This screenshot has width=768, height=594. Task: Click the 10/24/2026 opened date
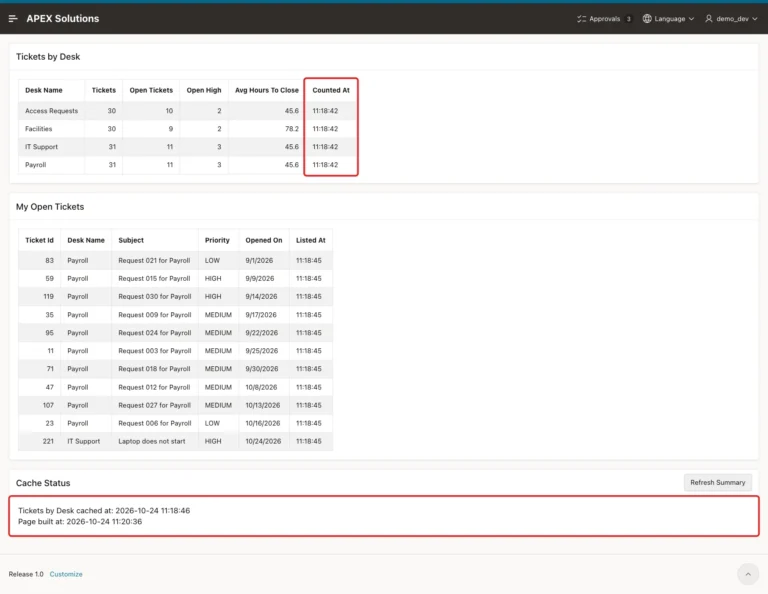pos(263,441)
